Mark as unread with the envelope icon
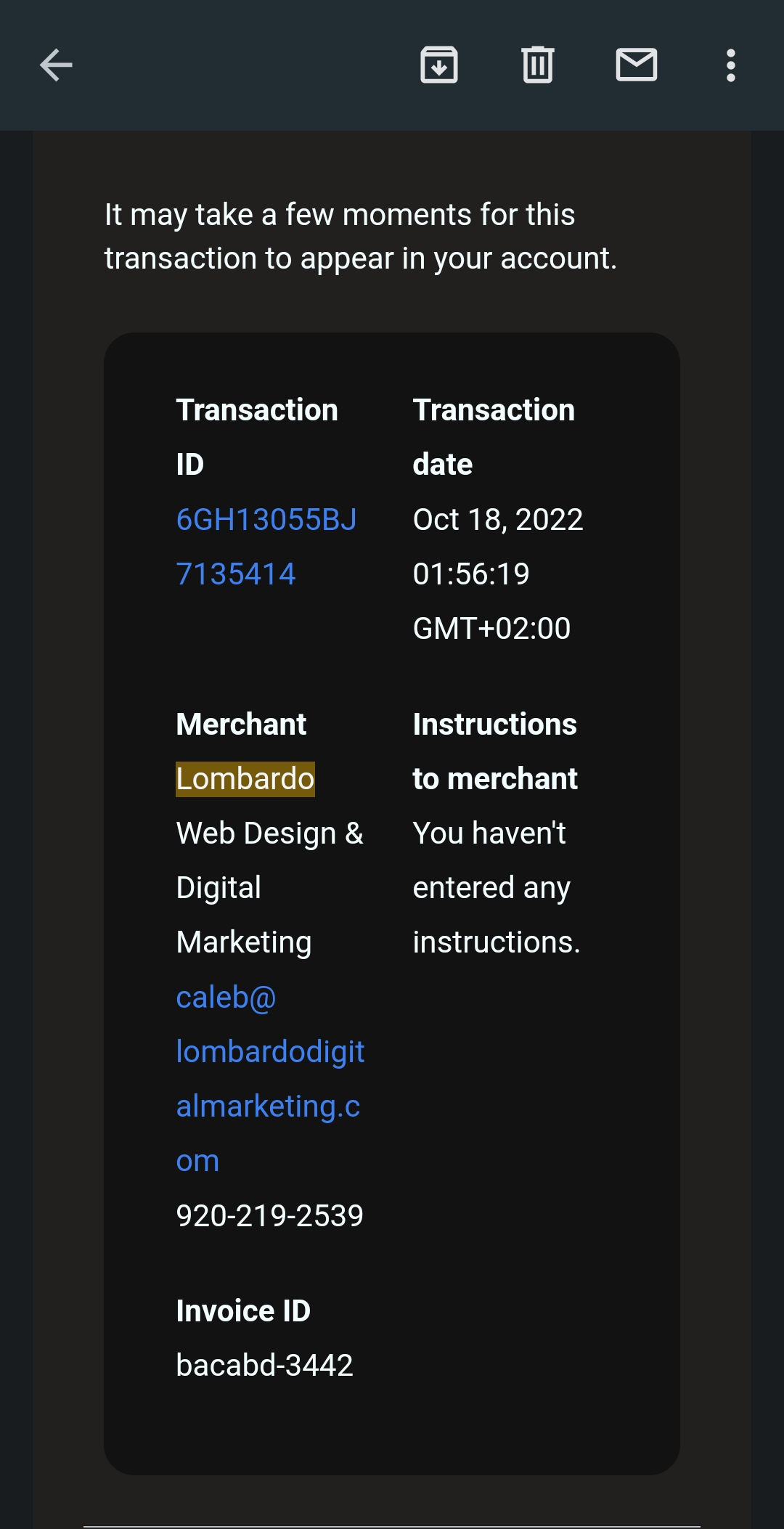 (x=637, y=65)
